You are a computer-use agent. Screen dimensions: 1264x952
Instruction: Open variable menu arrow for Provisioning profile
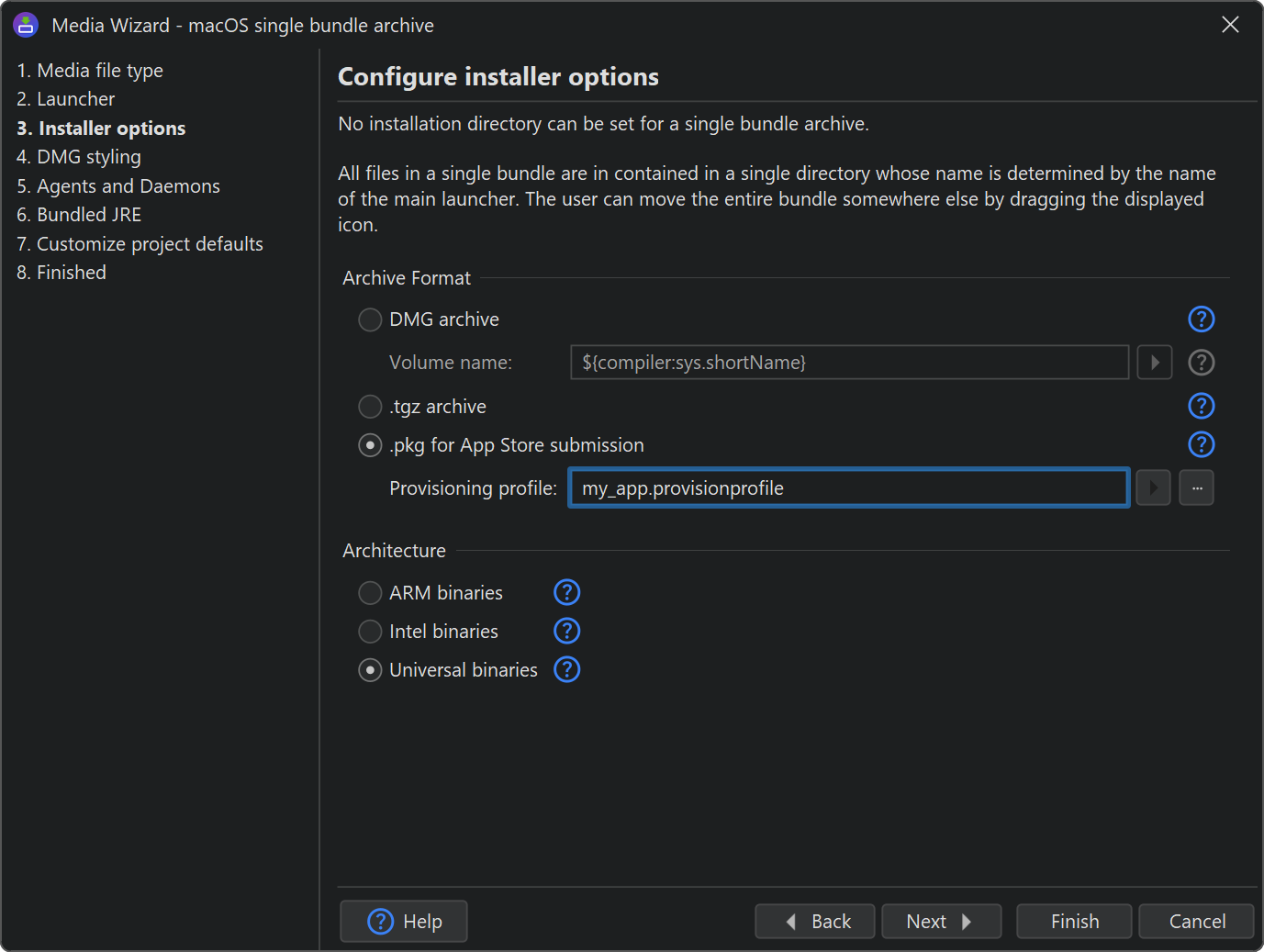pyautogui.click(x=1153, y=488)
